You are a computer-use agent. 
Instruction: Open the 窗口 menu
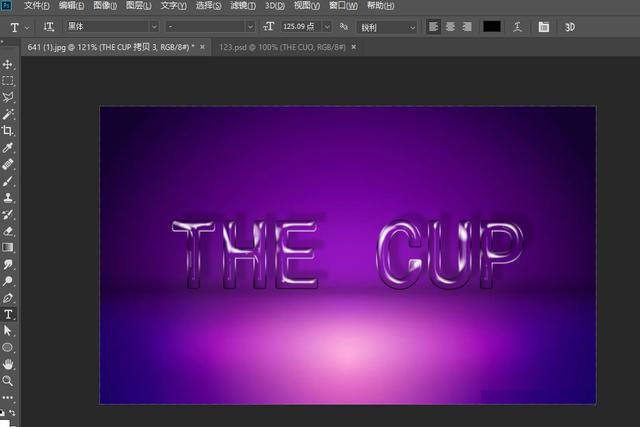(x=343, y=6)
